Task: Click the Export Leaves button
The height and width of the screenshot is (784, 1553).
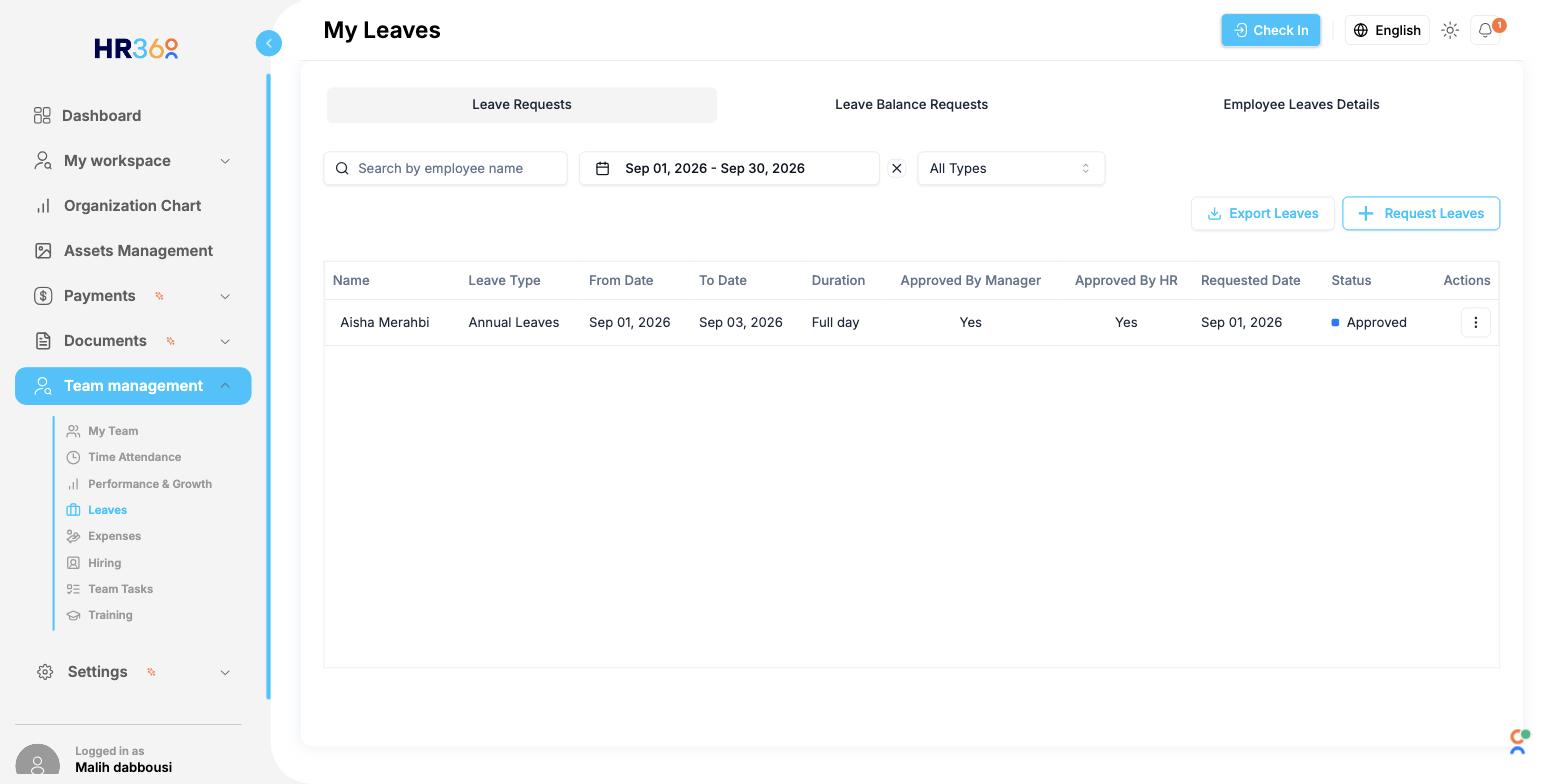Action: click(x=1263, y=213)
